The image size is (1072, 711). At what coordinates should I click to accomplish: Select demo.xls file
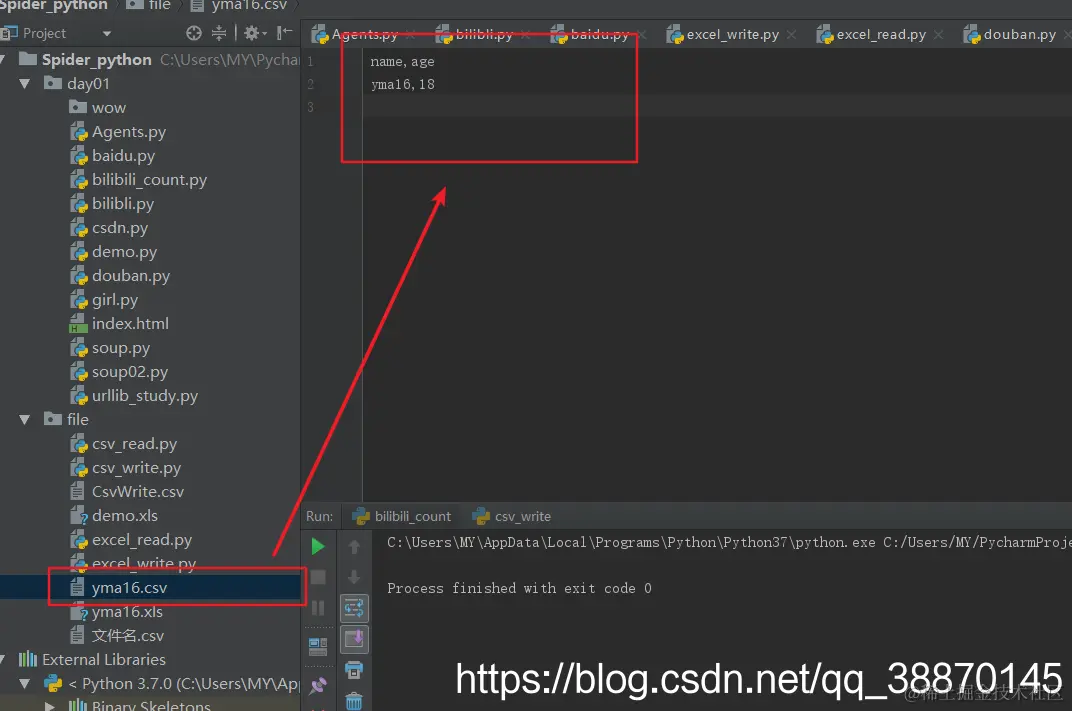tap(114, 516)
